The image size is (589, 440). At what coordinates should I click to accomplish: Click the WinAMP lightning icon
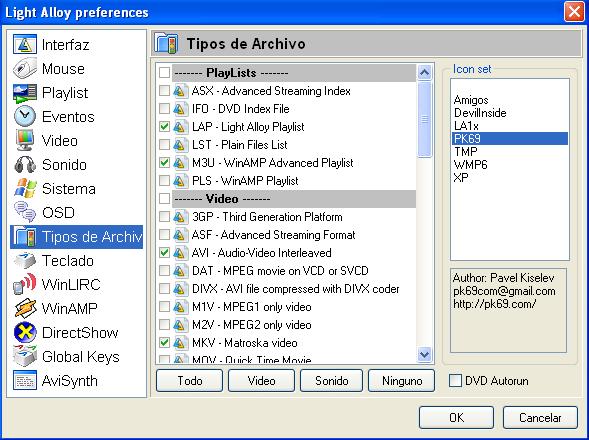pos(25,308)
